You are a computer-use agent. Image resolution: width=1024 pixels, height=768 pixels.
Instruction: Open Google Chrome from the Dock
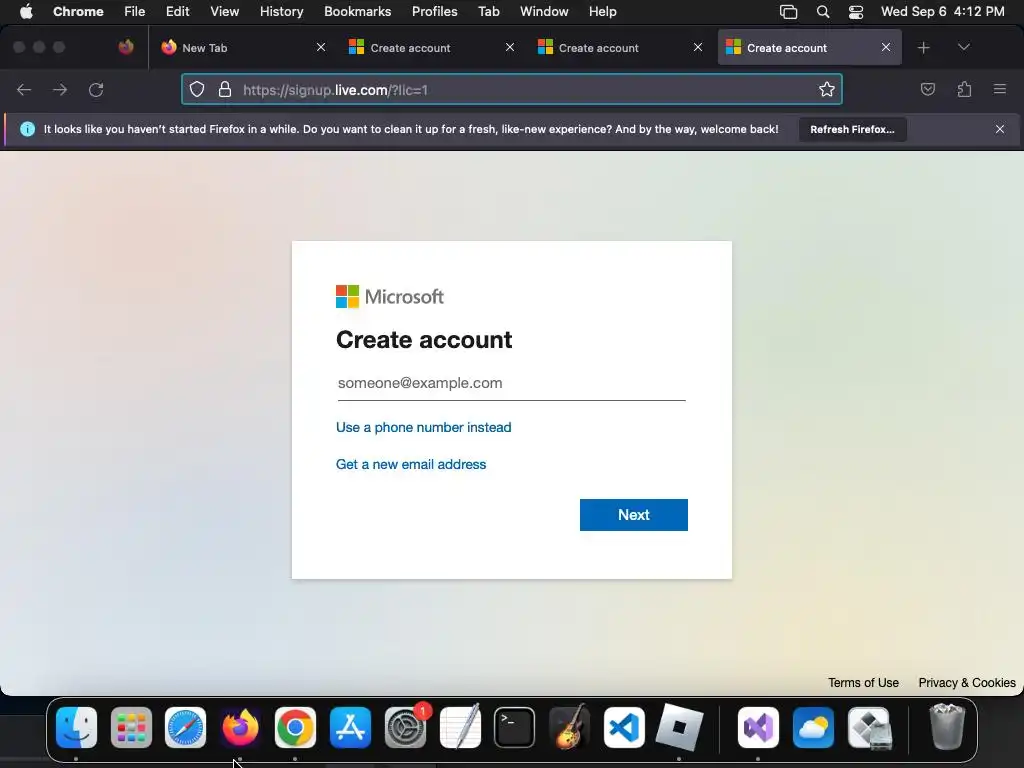pyautogui.click(x=295, y=727)
